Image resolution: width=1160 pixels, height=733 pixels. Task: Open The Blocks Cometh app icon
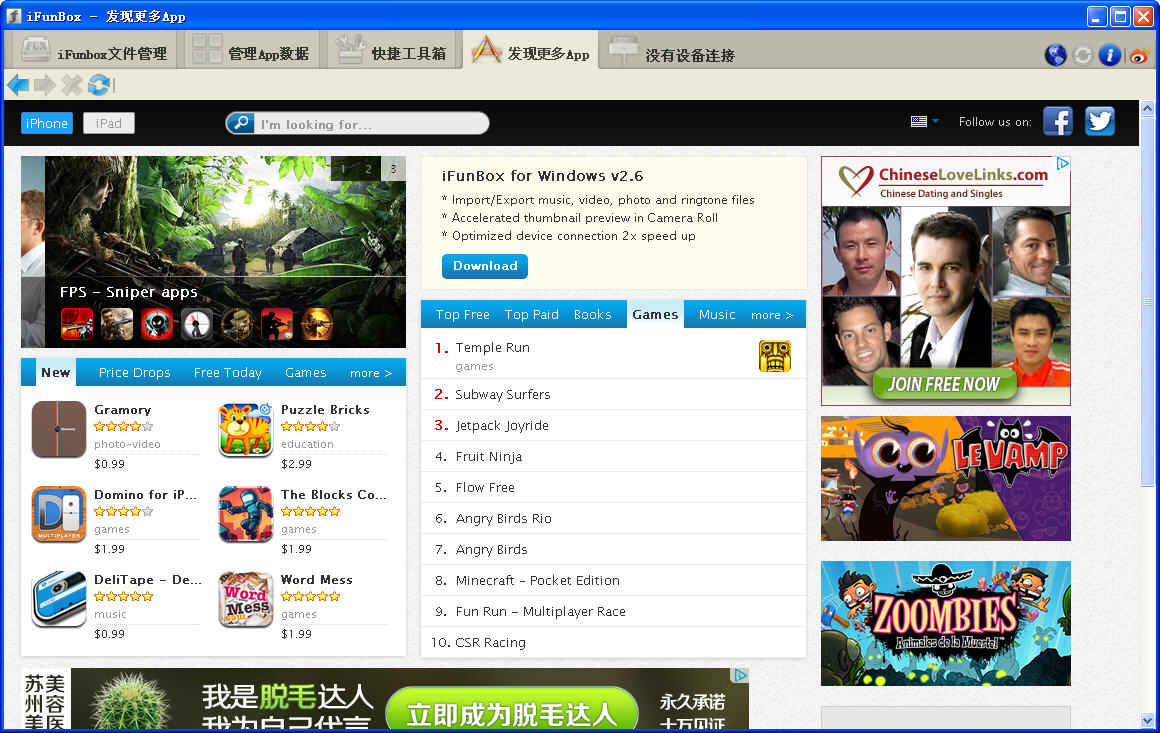click(246, 514)
